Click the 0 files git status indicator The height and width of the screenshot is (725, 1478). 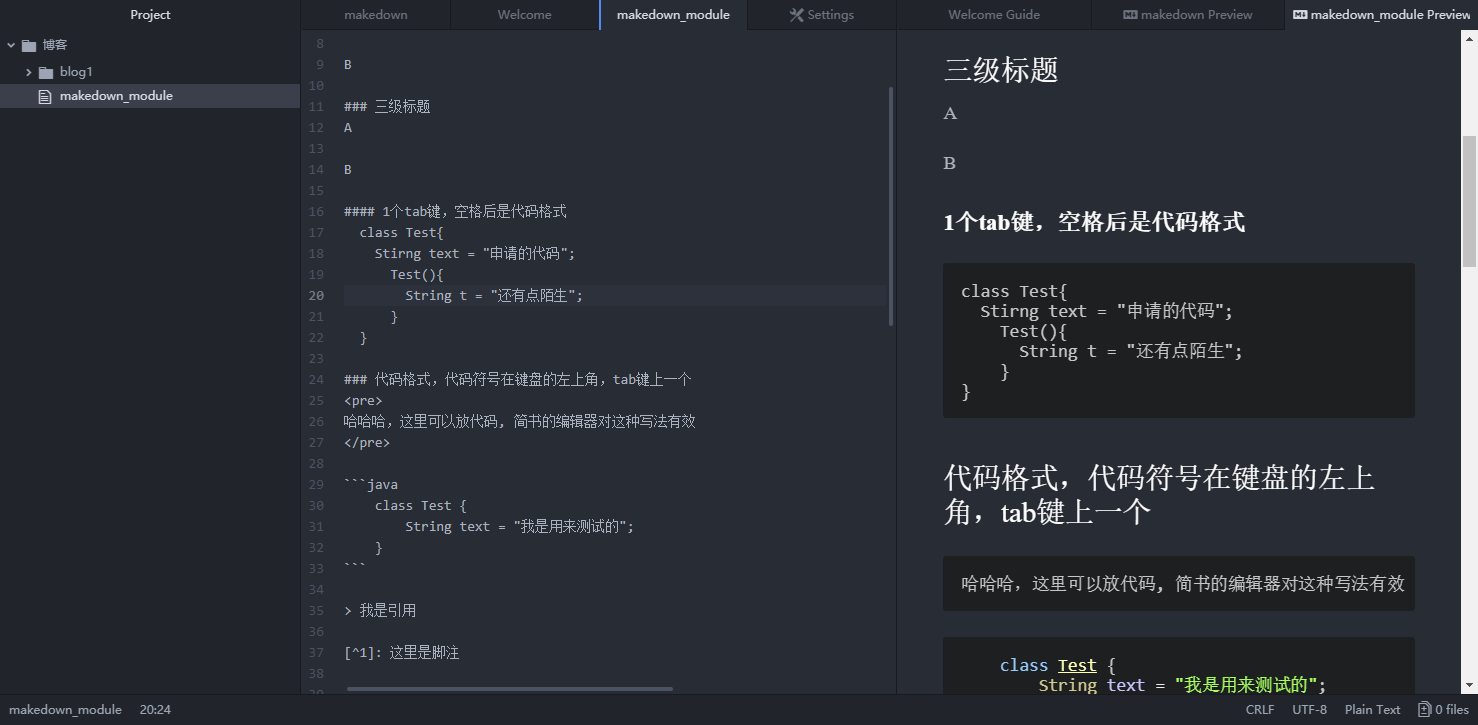pyautogui.click(x=1443, y=710)
